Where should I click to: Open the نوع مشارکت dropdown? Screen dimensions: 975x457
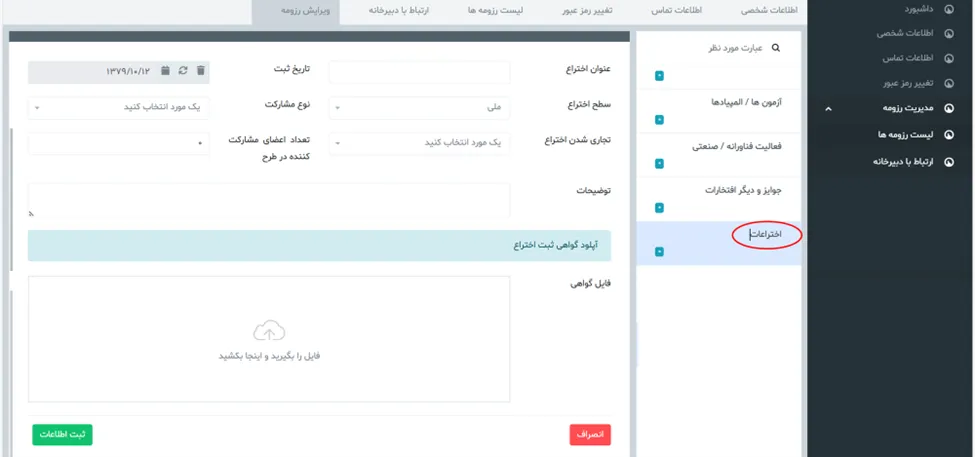tap(118, 106)
